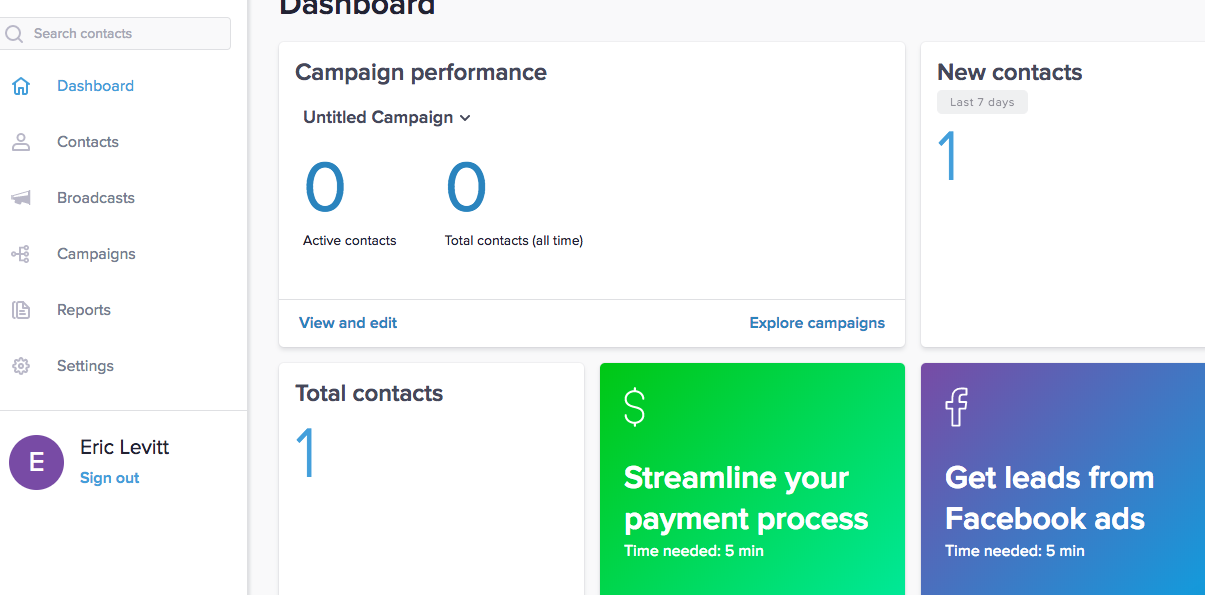Click the Eric Levitt user name
Image resolution: width=1205 pixels, height=595 pixels.
[x=125, y=447]
